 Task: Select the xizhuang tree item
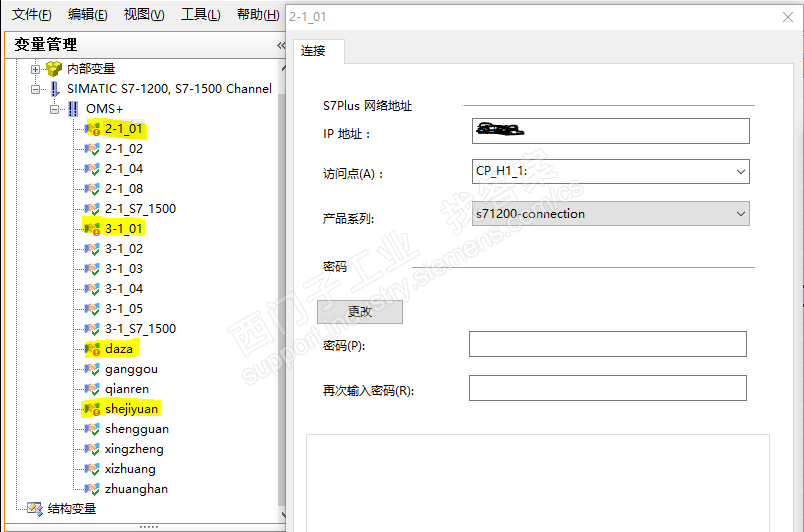(130, 469)
